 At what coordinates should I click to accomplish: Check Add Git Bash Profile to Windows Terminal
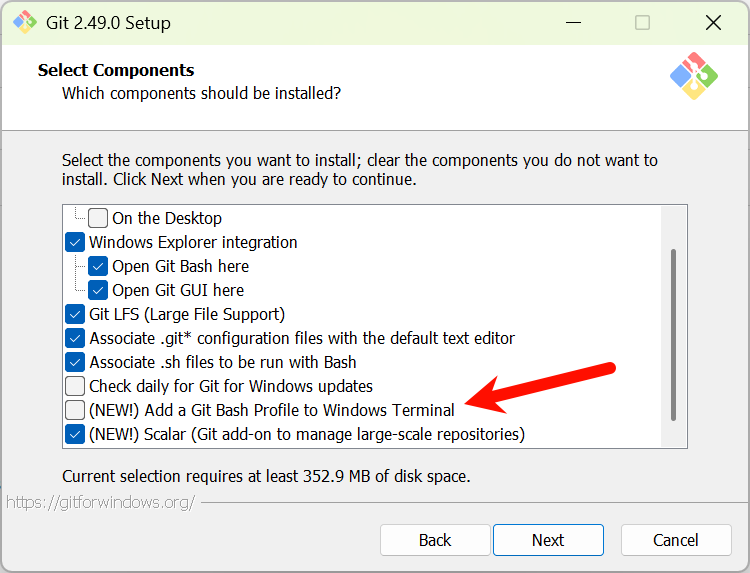75,410
